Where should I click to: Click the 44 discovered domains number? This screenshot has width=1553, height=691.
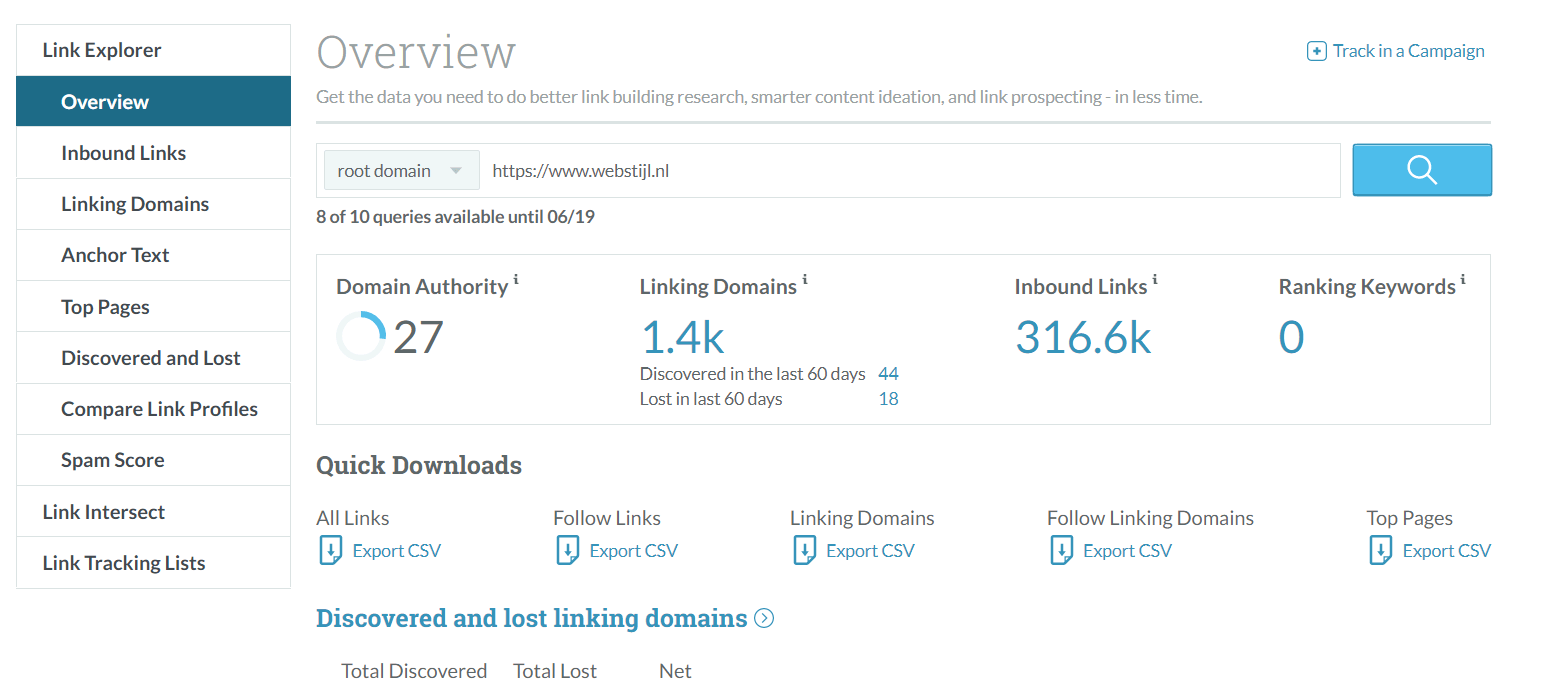[888, 374]
